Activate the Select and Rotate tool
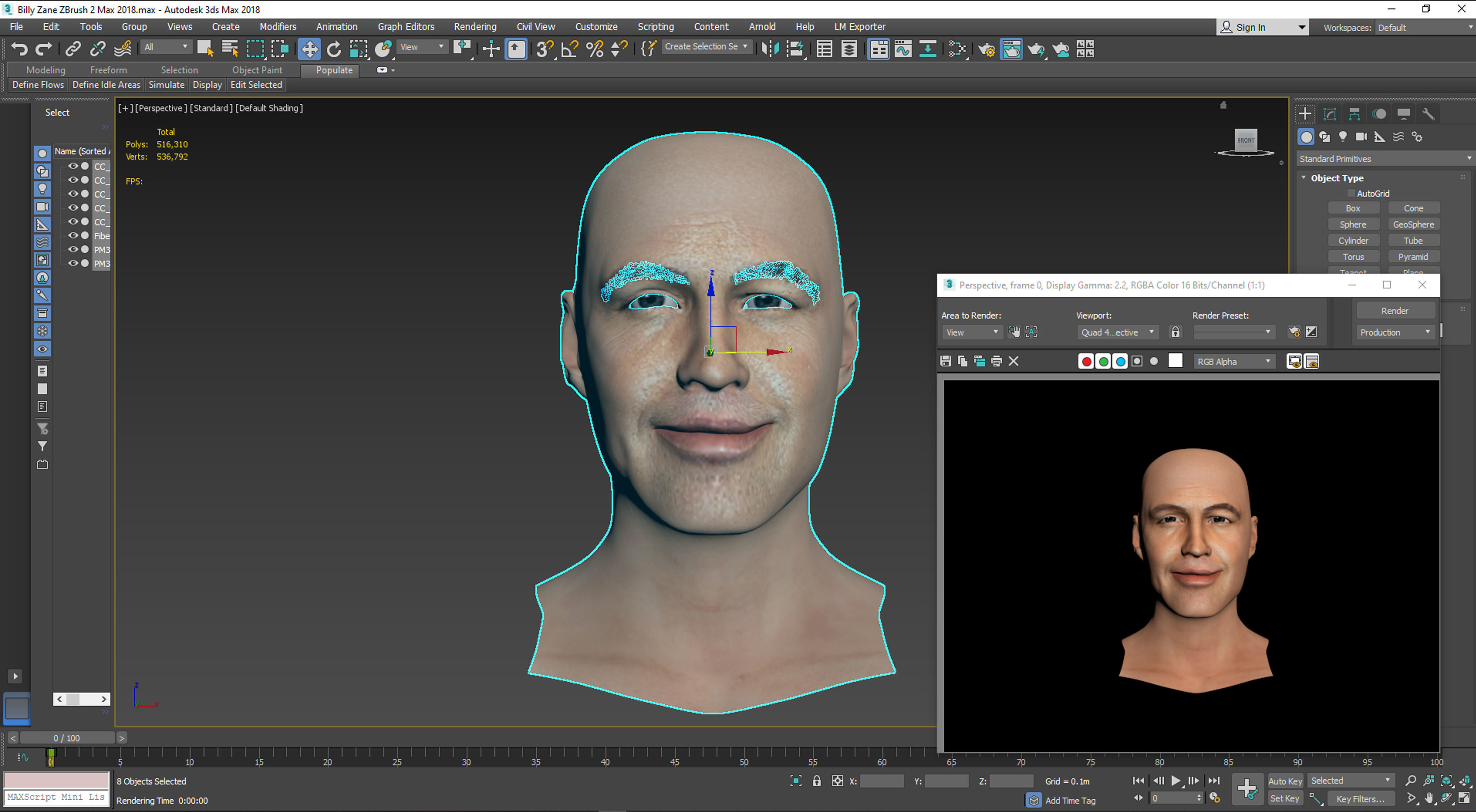 (x=334, y=49)
